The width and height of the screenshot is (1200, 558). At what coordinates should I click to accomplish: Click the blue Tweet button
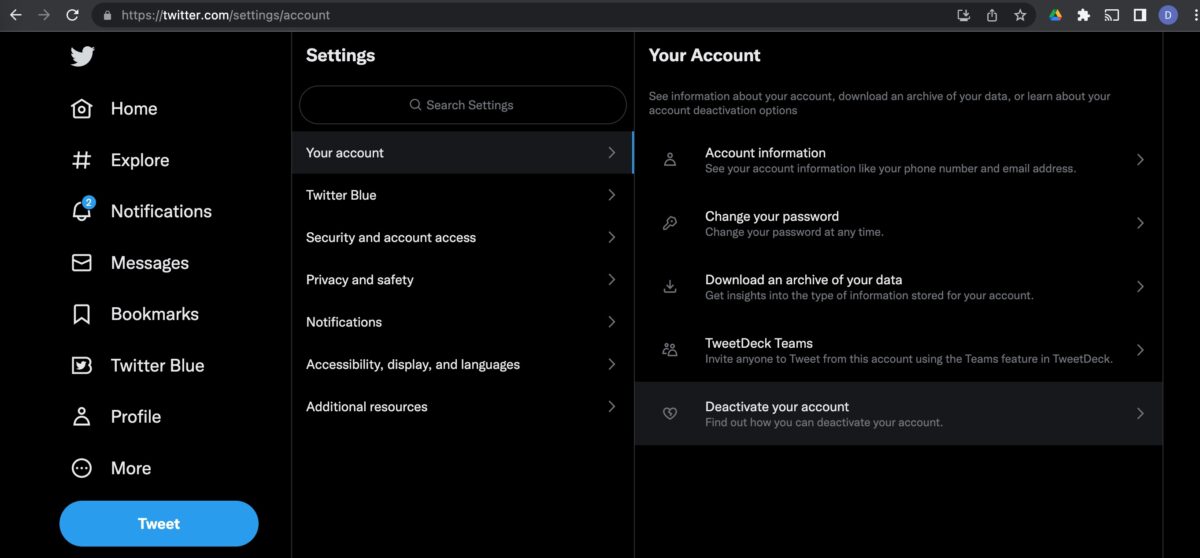159,524
